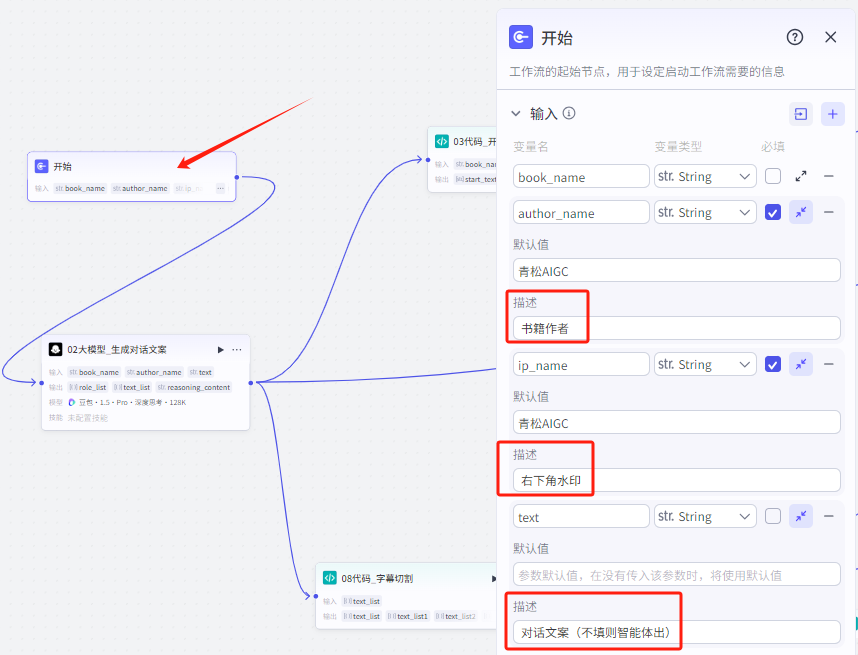Click the info icon next to 输入

coord(568,114)
